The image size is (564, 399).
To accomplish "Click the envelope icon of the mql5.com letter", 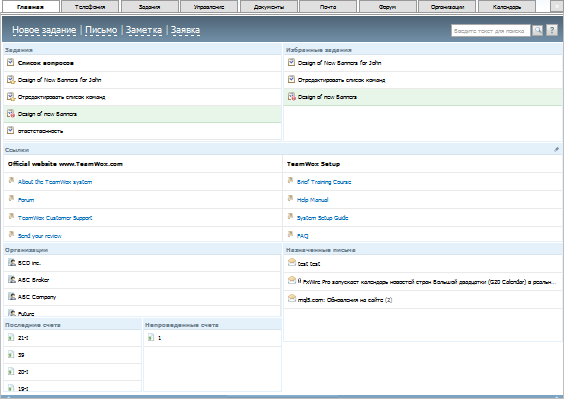I will pyautogui.click(x=292, y=298).
